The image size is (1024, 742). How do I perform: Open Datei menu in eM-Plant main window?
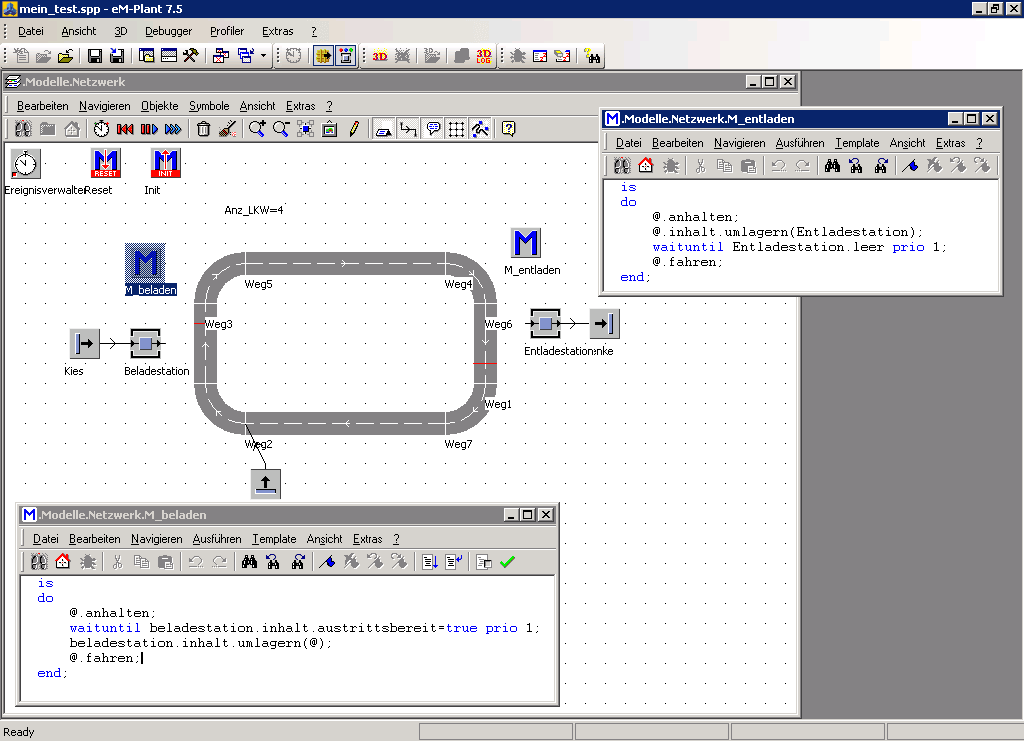point(31,31)
